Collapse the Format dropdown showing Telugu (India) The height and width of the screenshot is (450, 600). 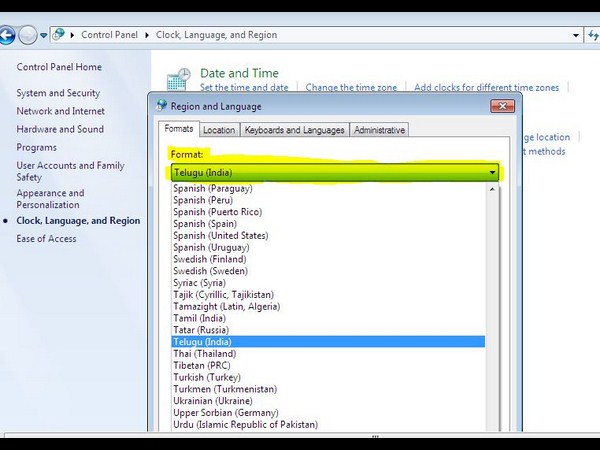click(492, 172)
